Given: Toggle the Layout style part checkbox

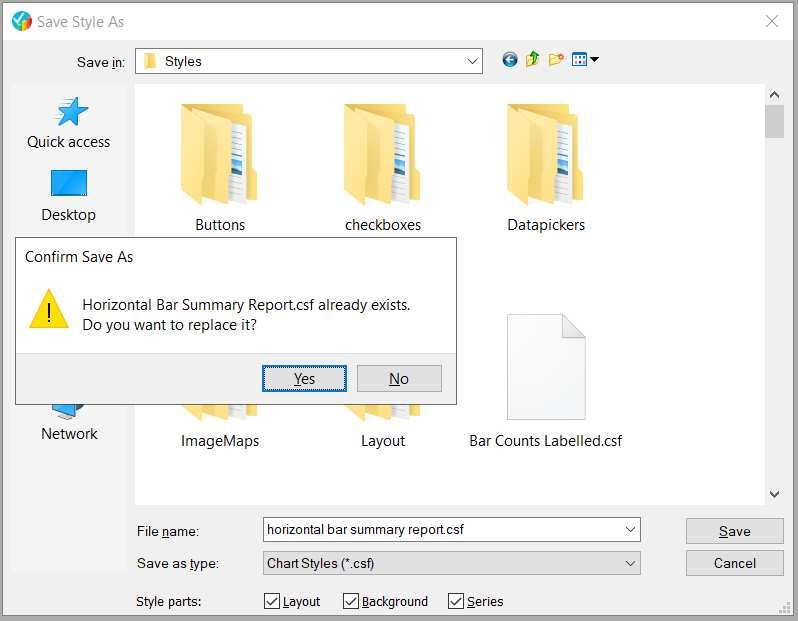Looking at the screenshot, I should coord(272,601).
